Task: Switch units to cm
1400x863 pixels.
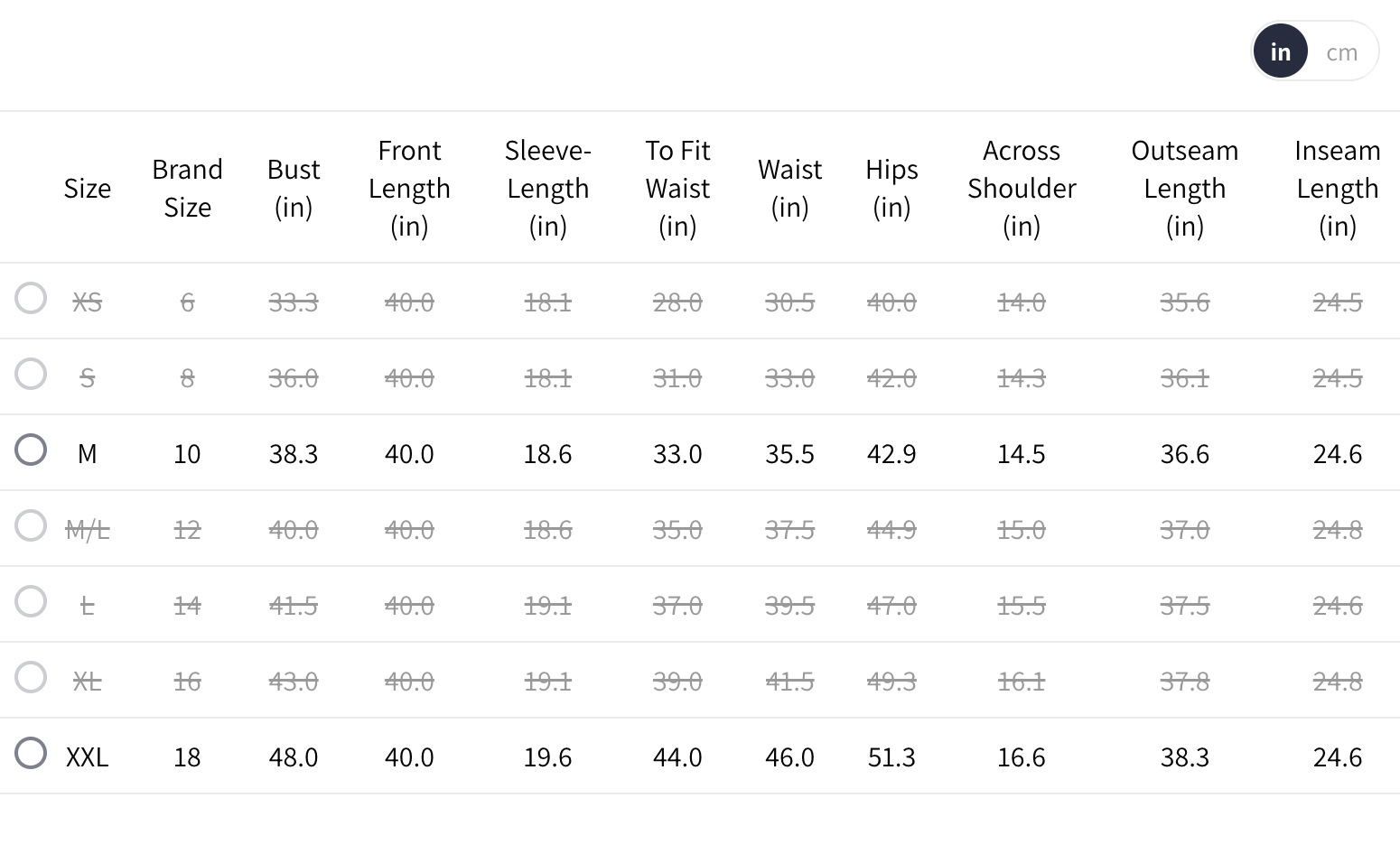Action: pyautogui.click(x=1341, y=52)
